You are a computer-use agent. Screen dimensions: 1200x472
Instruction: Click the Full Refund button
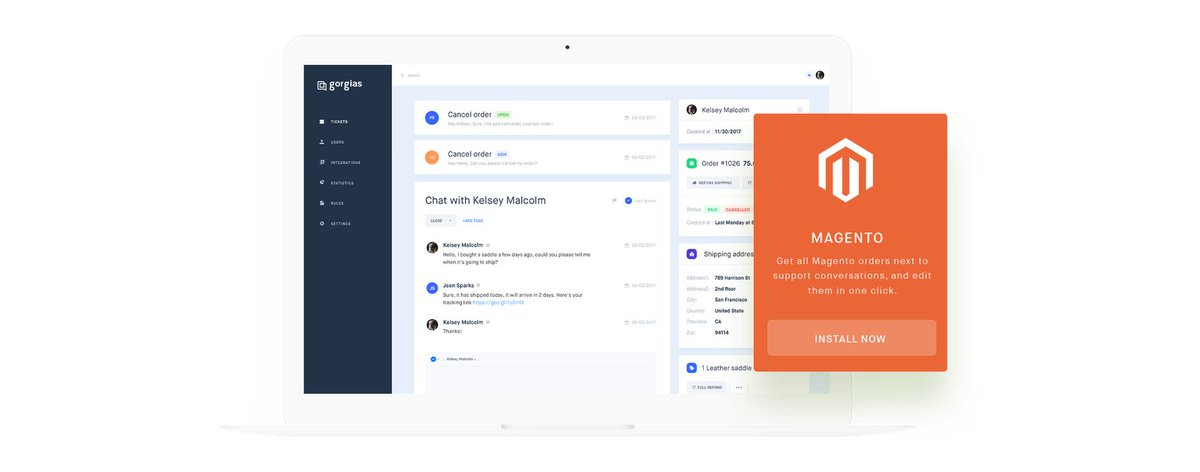[707, 387]
